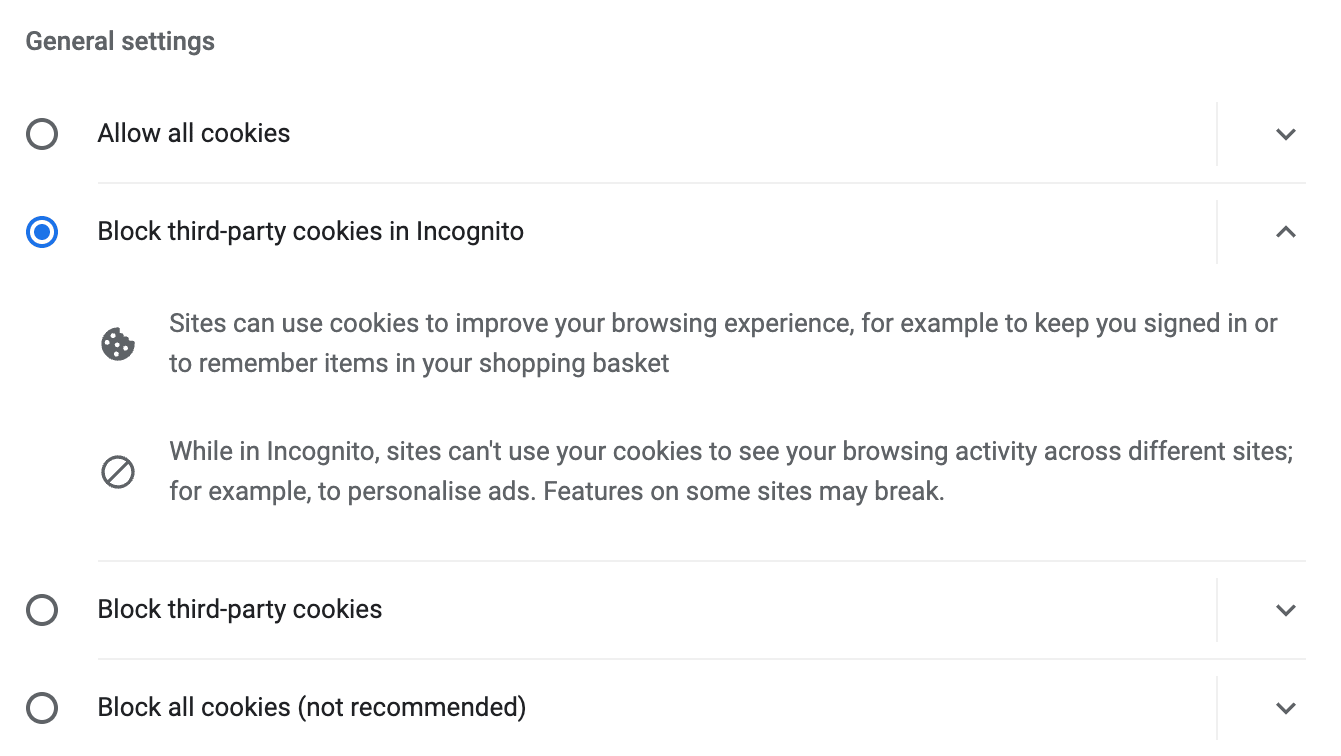Click the down chevron beside Allow all cookies
Viewport: 1341px width, 756px height.
(x=1286, y=133)
